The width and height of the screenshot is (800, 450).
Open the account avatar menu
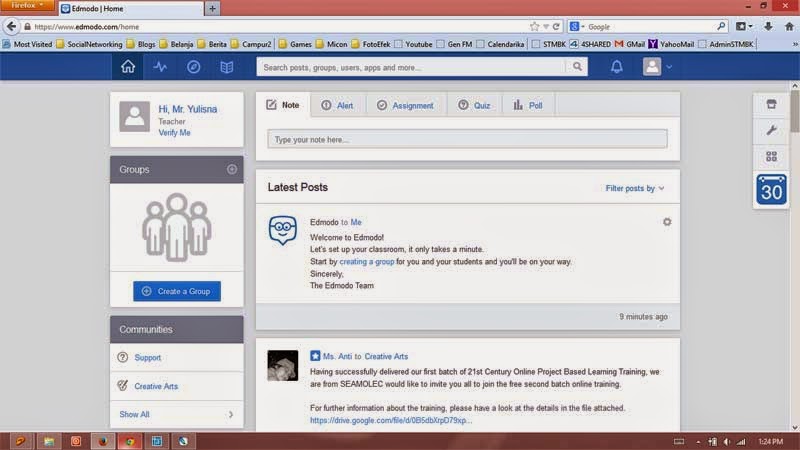(657, 67)
